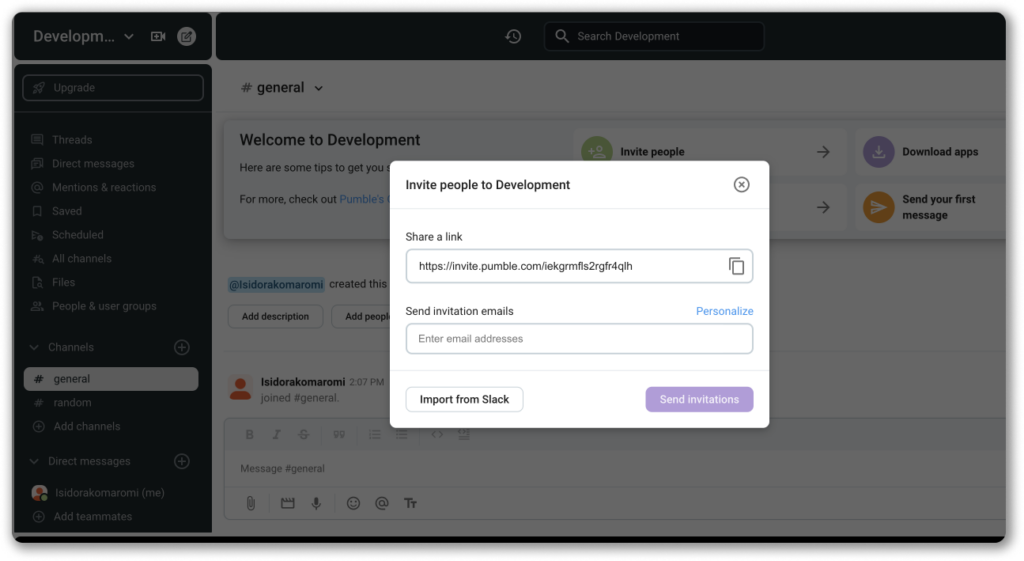Toggle strikethrough formatting
This screenshot has width=1024, height=561.
click(x=304, y=435)
